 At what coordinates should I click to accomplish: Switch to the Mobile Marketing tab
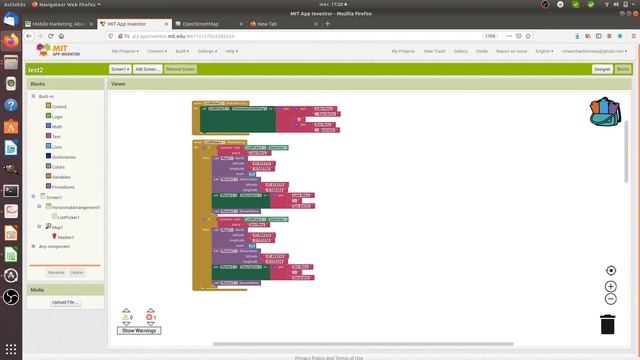point(60,24)
